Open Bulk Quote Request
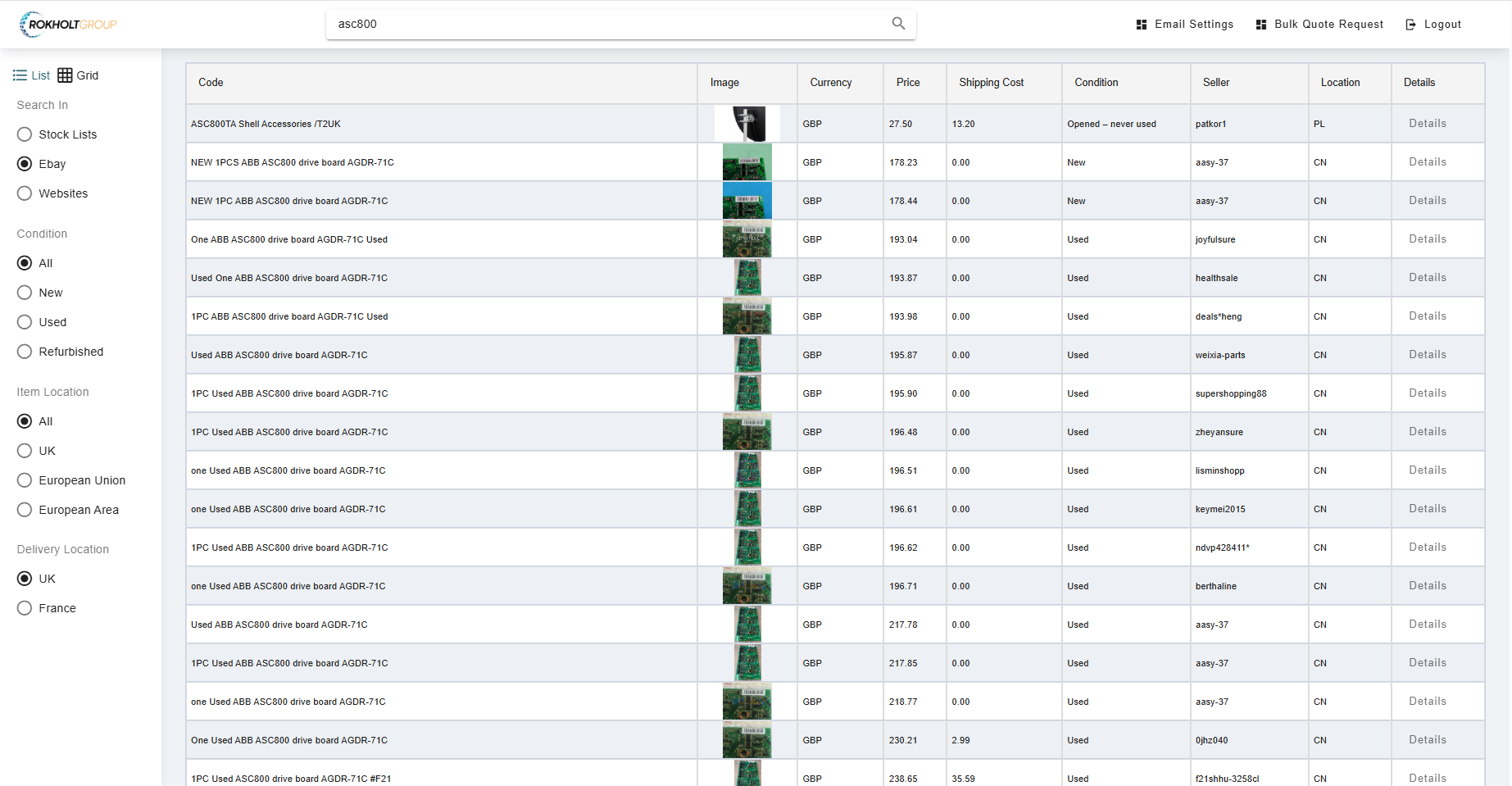 click(1319, 25)
